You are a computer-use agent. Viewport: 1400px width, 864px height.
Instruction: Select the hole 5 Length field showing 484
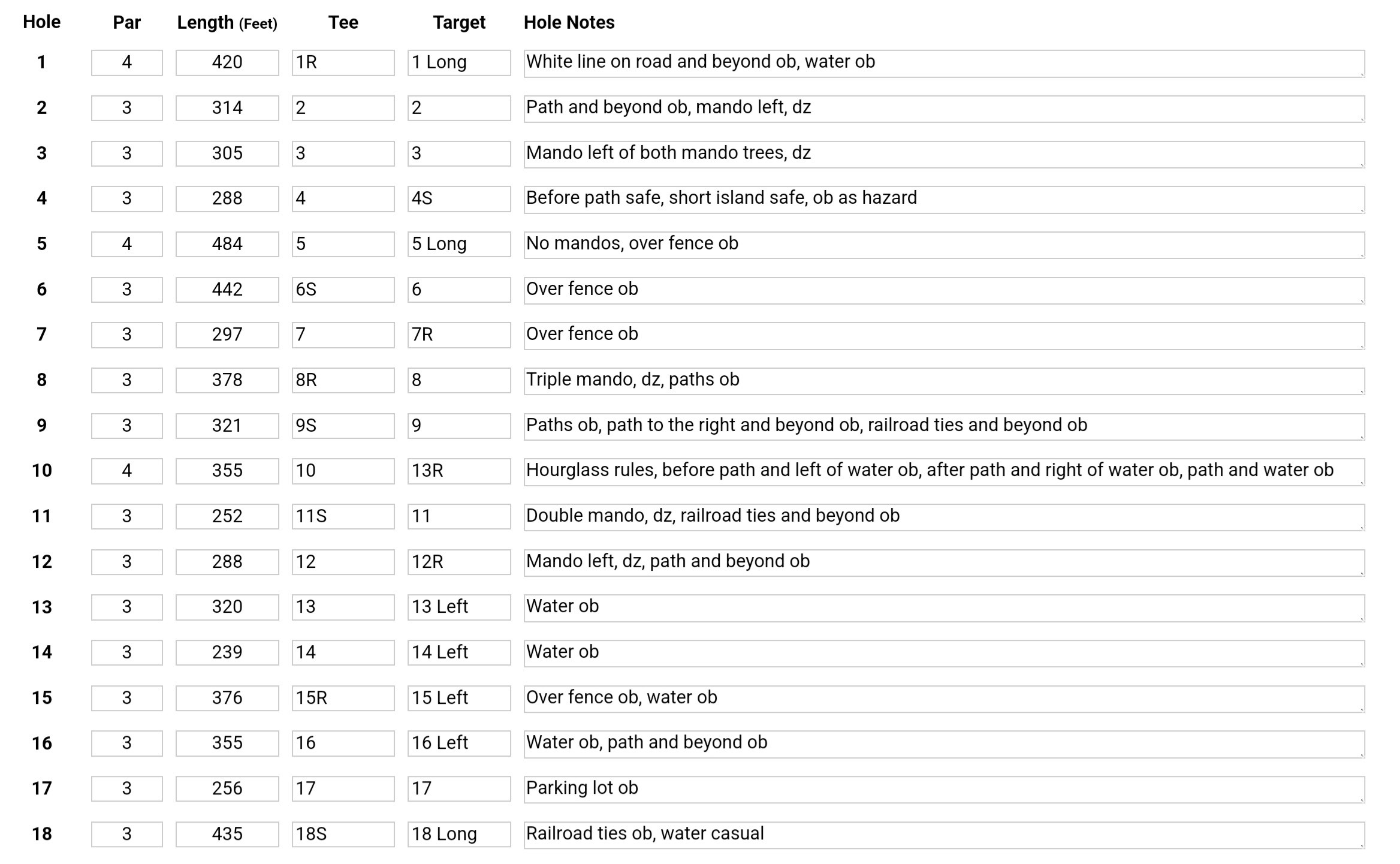pos(227,244)
